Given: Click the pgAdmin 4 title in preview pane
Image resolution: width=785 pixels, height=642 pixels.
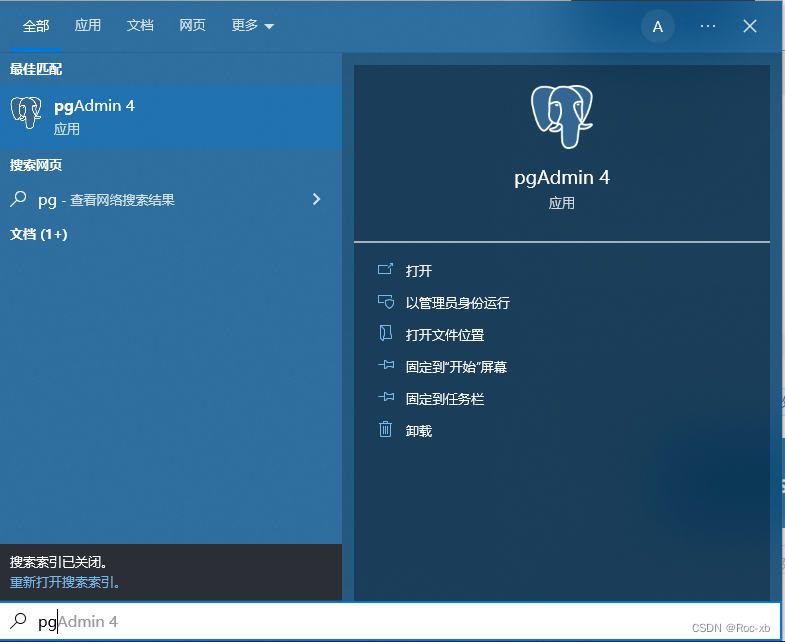Looking at the screenshot, I should [x=562, y=178].
